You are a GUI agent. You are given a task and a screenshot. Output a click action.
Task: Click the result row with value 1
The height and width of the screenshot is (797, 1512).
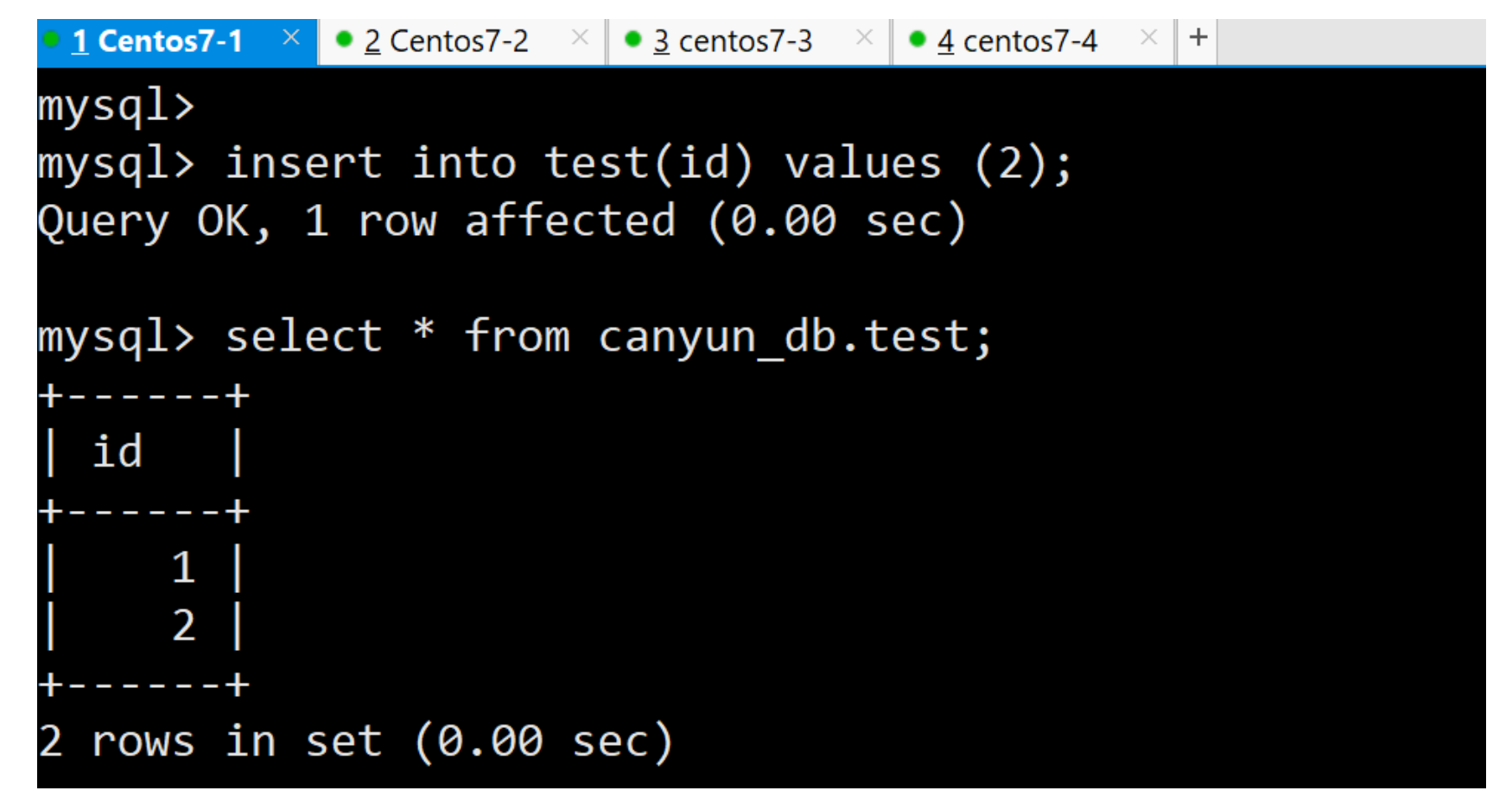[183, 568]
